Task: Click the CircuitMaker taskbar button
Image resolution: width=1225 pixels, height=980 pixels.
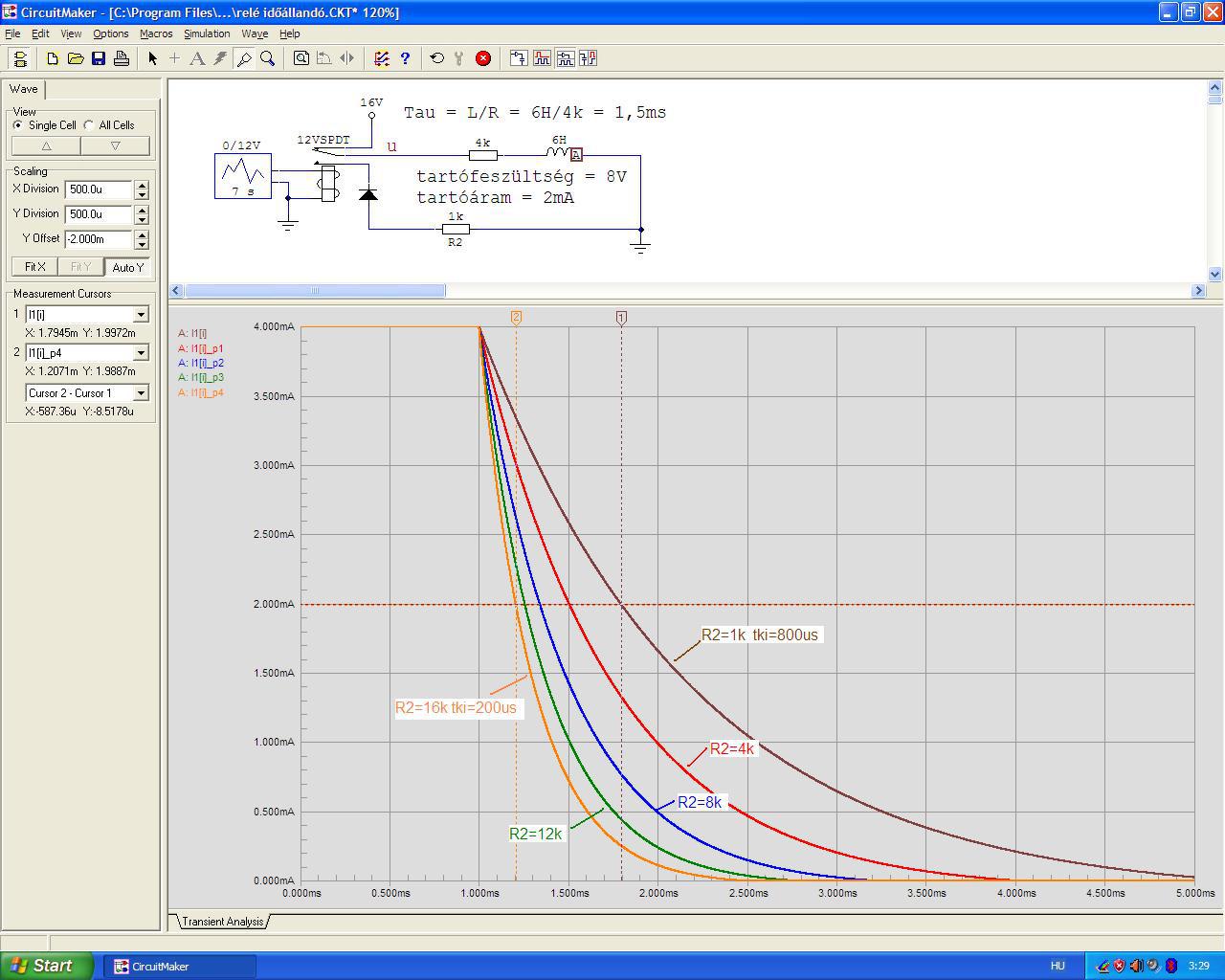Action: coord(179,967)
